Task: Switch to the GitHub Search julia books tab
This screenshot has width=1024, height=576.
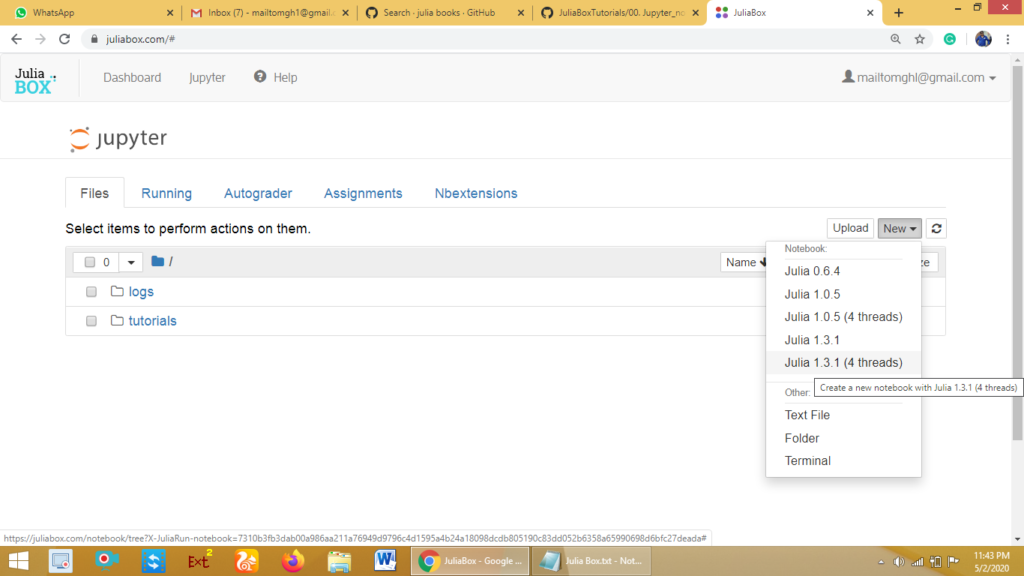Action: [x=444, y=12]
